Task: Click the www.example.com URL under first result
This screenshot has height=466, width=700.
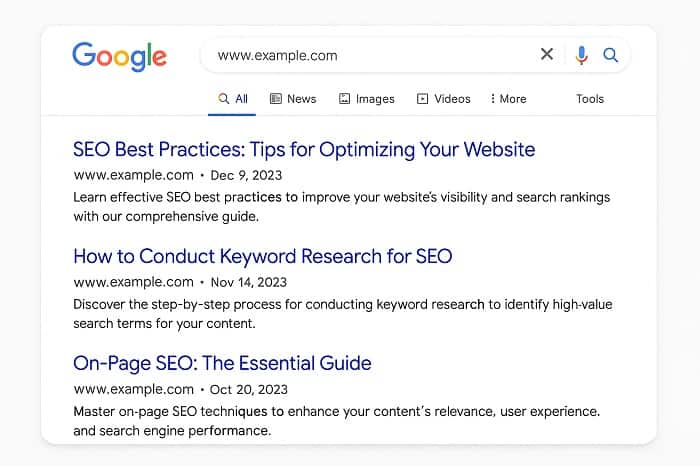Action: tap(133, 174)
